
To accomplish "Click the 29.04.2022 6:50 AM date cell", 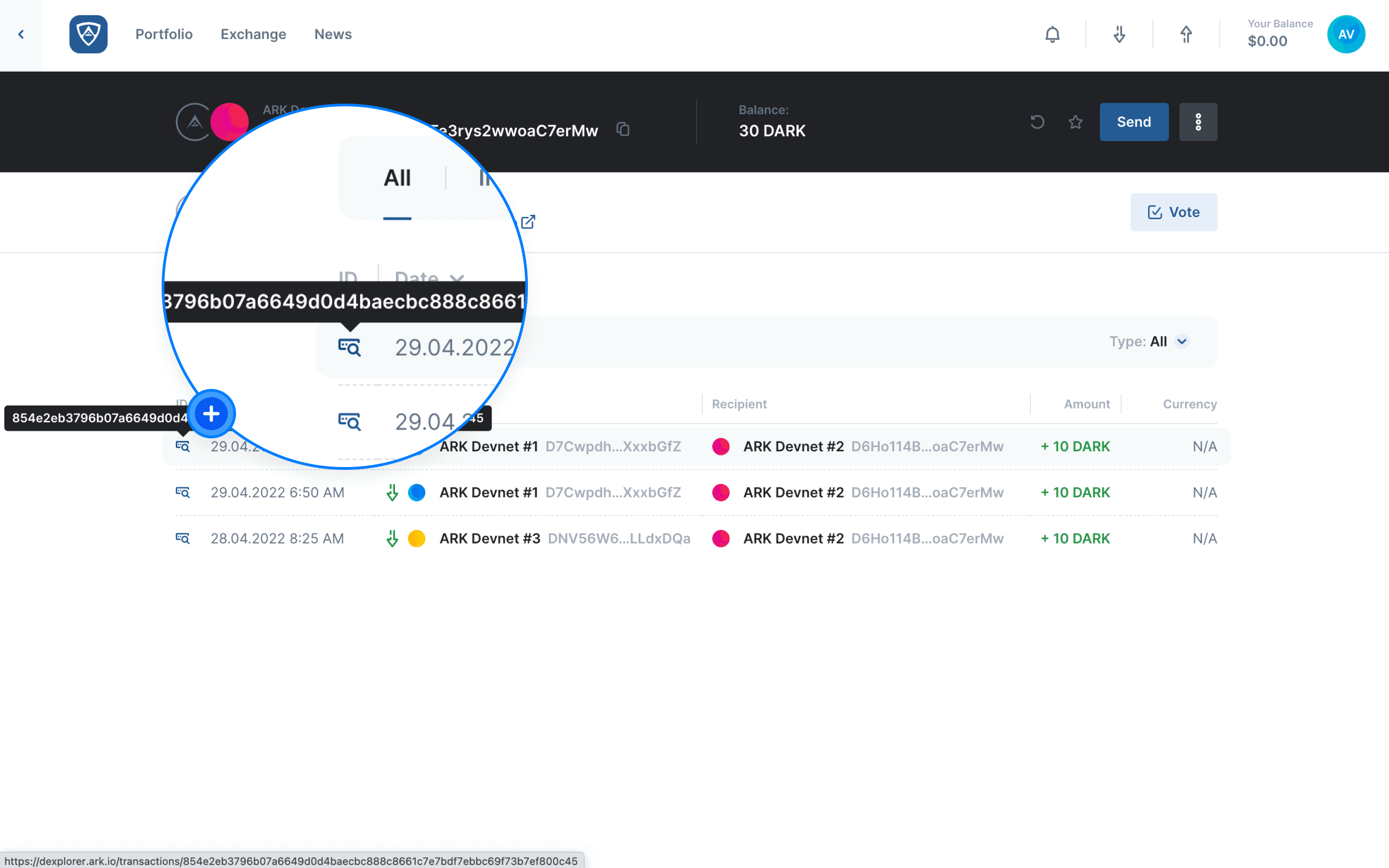I will (x=277, y=493).
